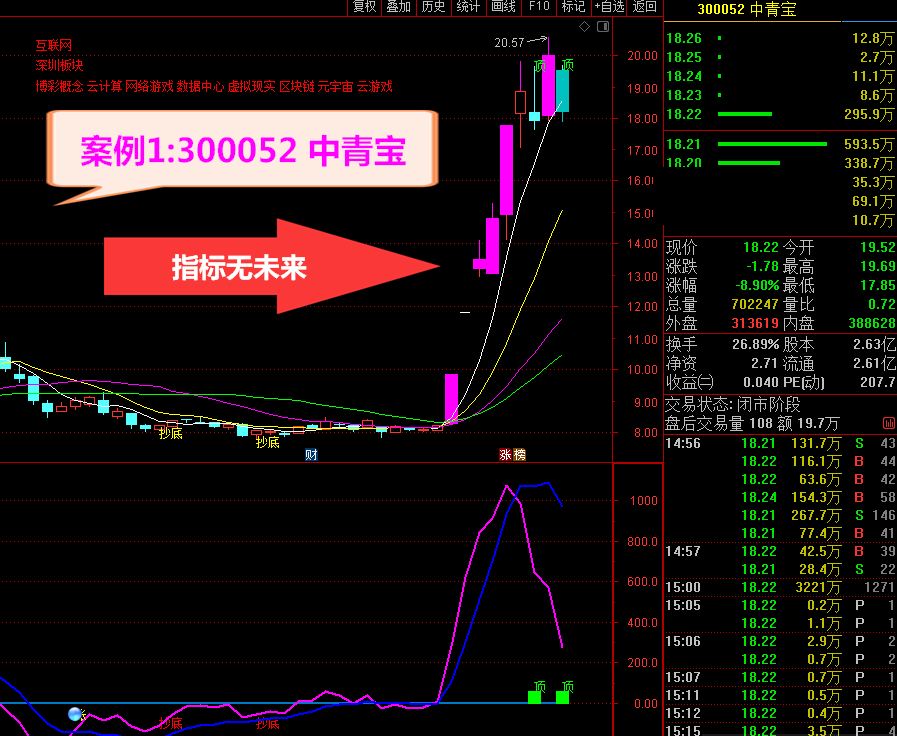Viewport: 897px width, 736px height.
Task: Select the 18.24 order book price
Action: click(x=684, y=76)
